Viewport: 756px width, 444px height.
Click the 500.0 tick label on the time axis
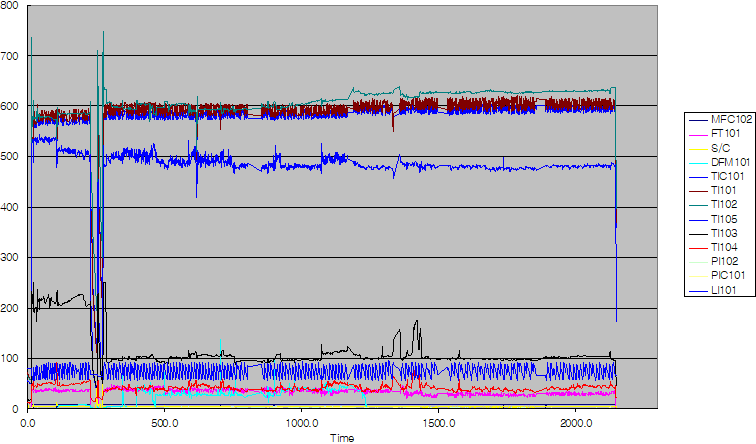165,423
